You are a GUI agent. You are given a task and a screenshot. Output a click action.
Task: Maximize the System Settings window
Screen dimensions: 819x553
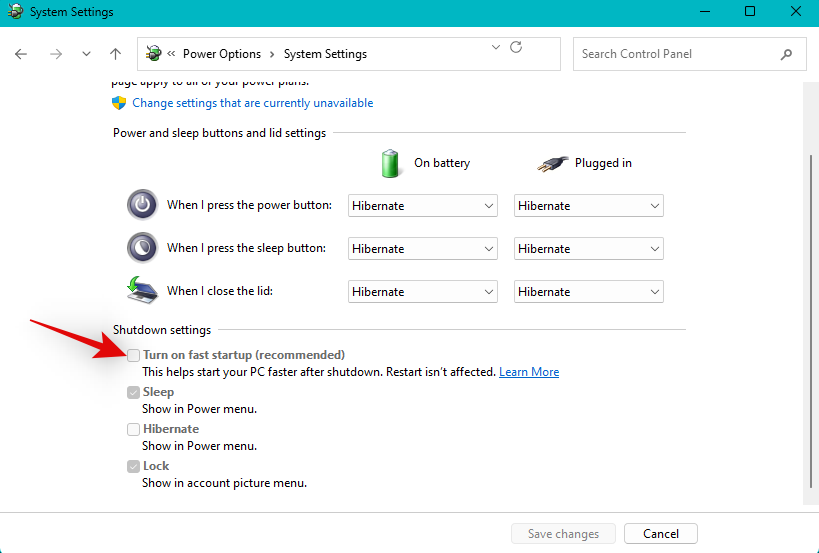point(750,11)
